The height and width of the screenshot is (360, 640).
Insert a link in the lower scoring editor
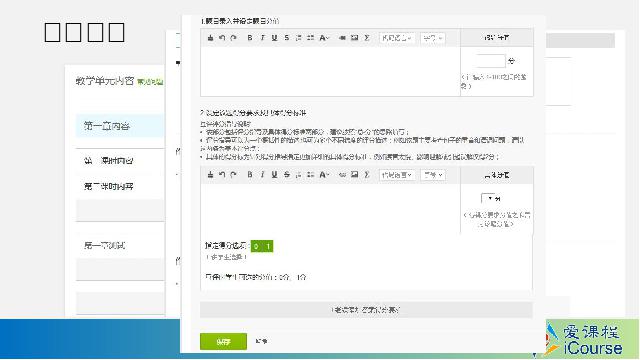[342, 175]
